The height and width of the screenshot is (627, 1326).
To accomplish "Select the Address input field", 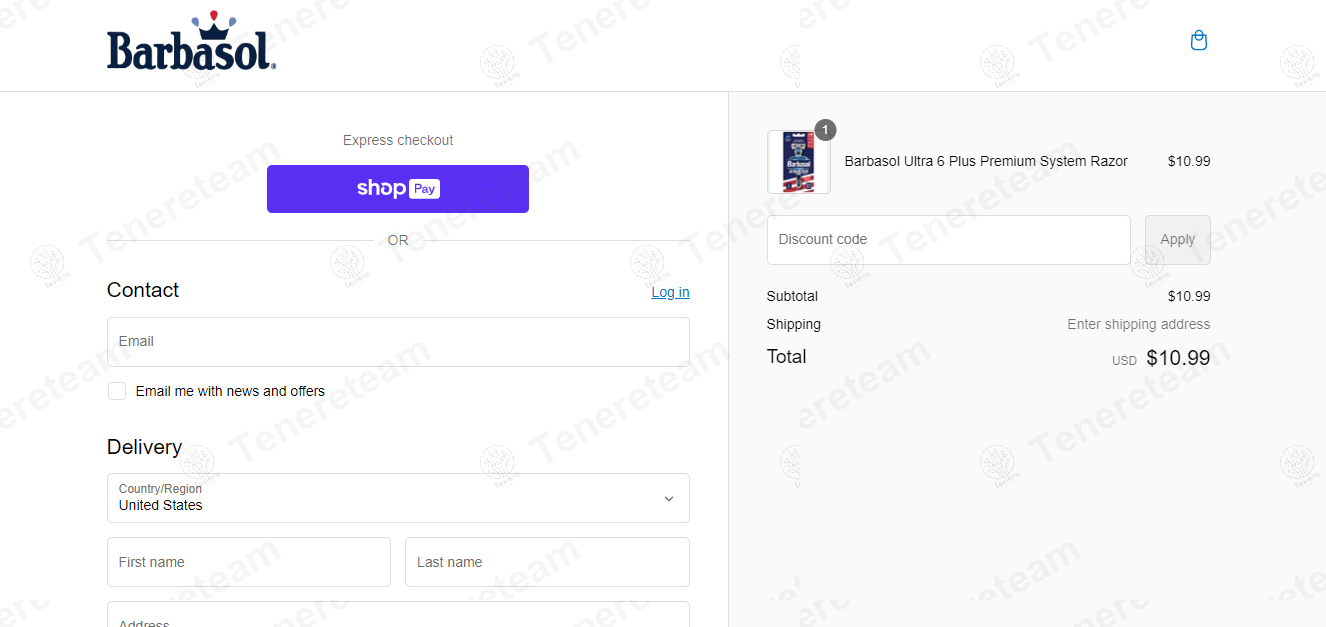I will [x=398, y=614].
